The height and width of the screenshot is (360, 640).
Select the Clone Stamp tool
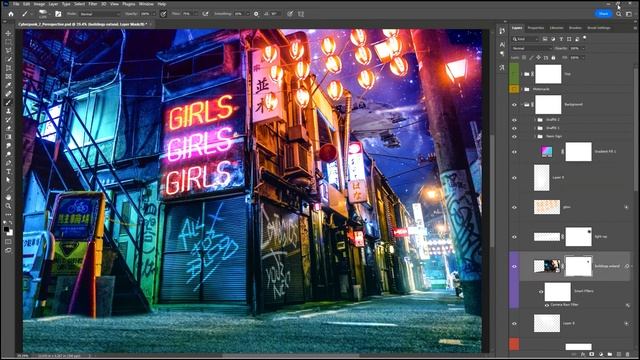8,111
